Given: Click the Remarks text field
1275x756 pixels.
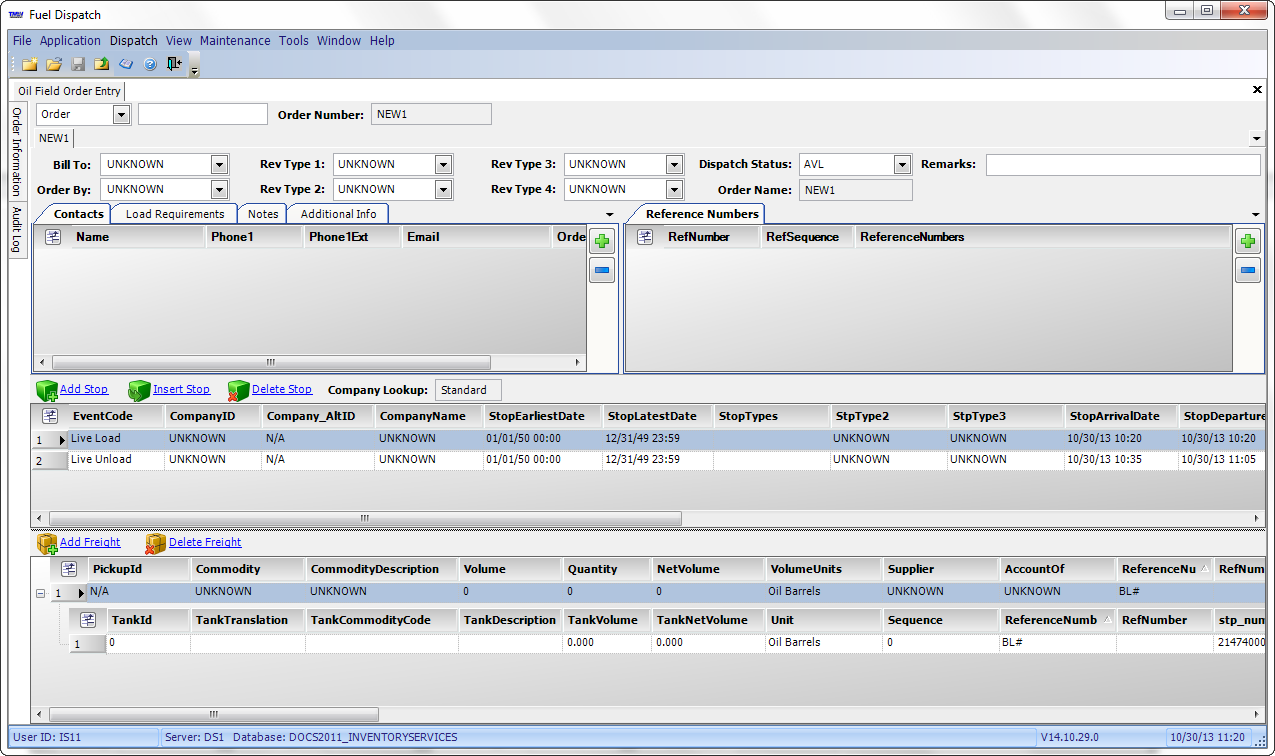Looking at the screenshot, I should coord(1122,165).
